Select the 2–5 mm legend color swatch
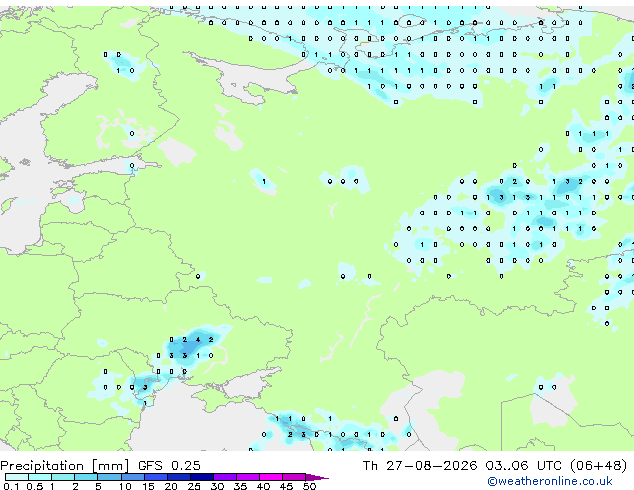This screenshot has height=490, width=634. (x=86, y=477)
